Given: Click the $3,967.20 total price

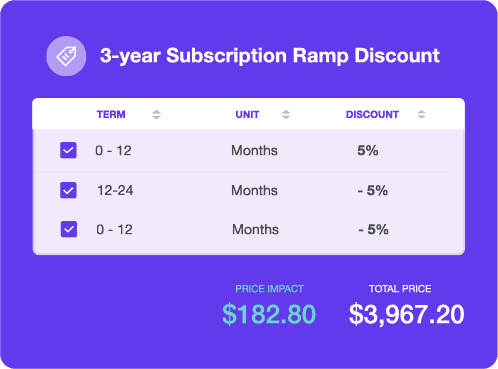Looking at the screenshot, I should (406, 314).
